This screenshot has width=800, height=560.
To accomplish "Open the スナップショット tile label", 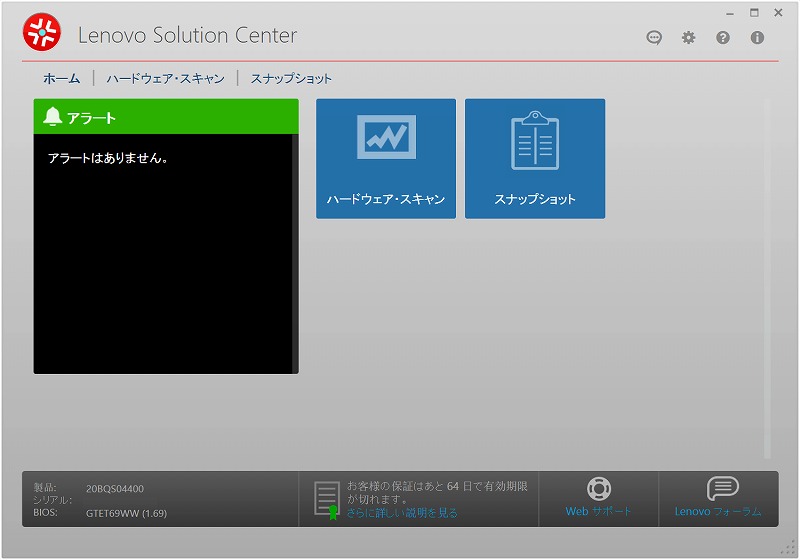I will [x=535, y=199].
